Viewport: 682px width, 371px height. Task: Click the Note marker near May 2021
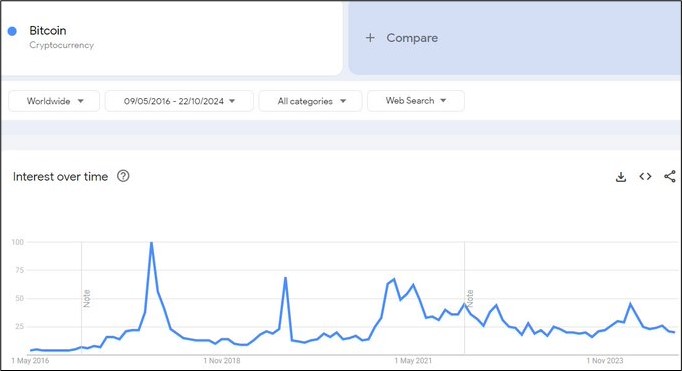[470, 298]
